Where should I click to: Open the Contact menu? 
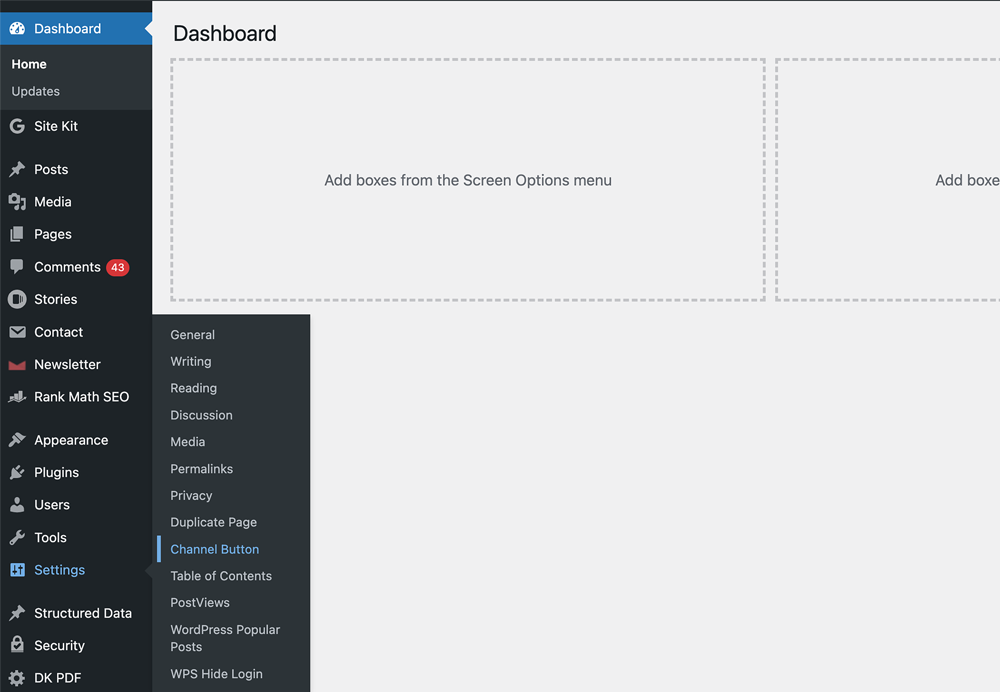(59, 332)
